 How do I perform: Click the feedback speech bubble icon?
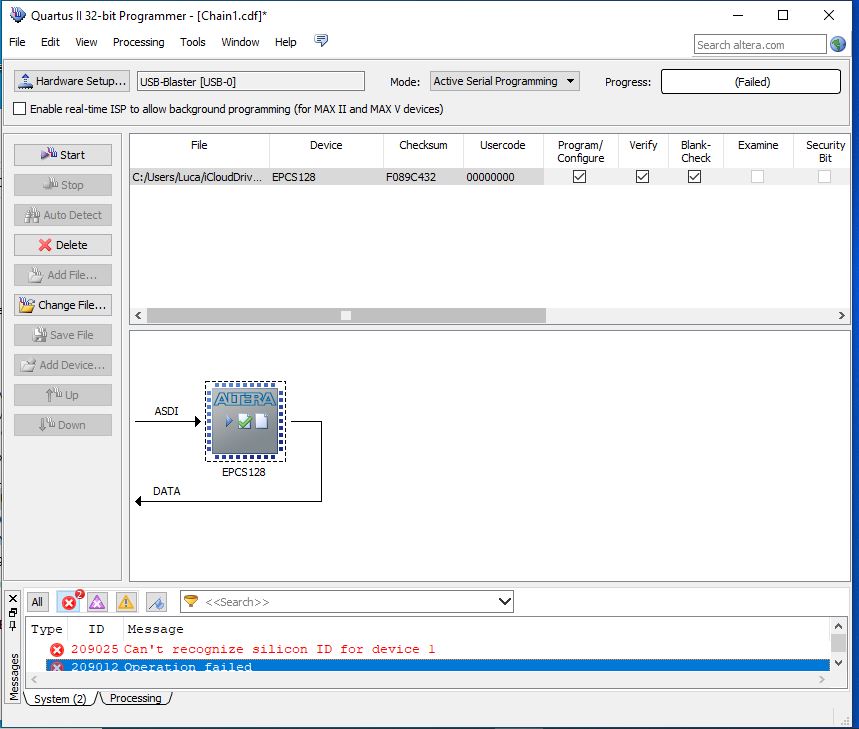click(x=321, y=41)
